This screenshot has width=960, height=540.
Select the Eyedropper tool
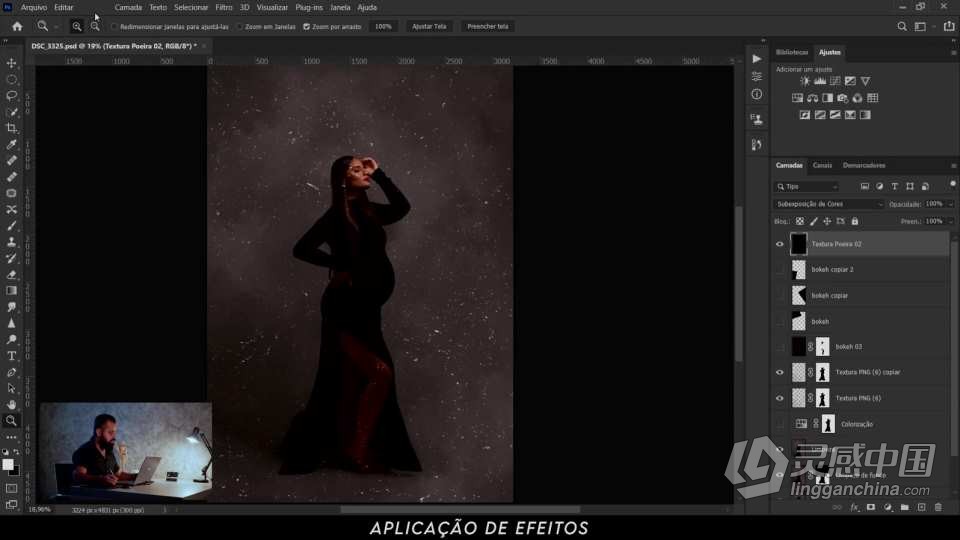[11, 144]
